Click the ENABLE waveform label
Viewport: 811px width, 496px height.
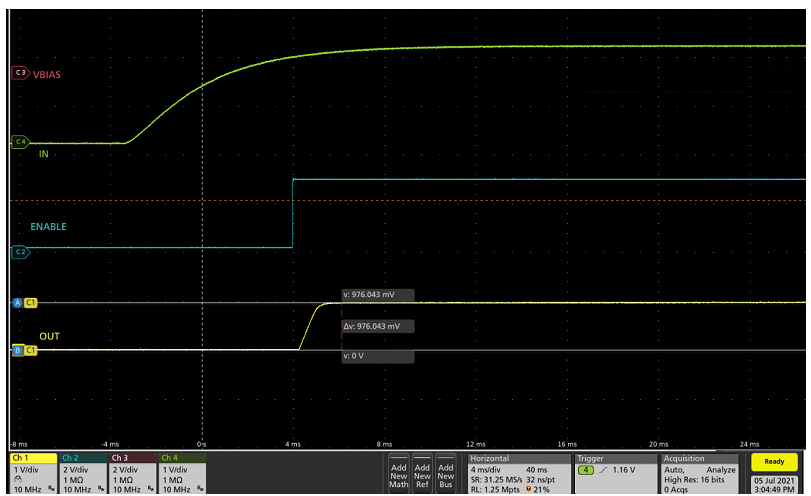(x=48, y=227)
